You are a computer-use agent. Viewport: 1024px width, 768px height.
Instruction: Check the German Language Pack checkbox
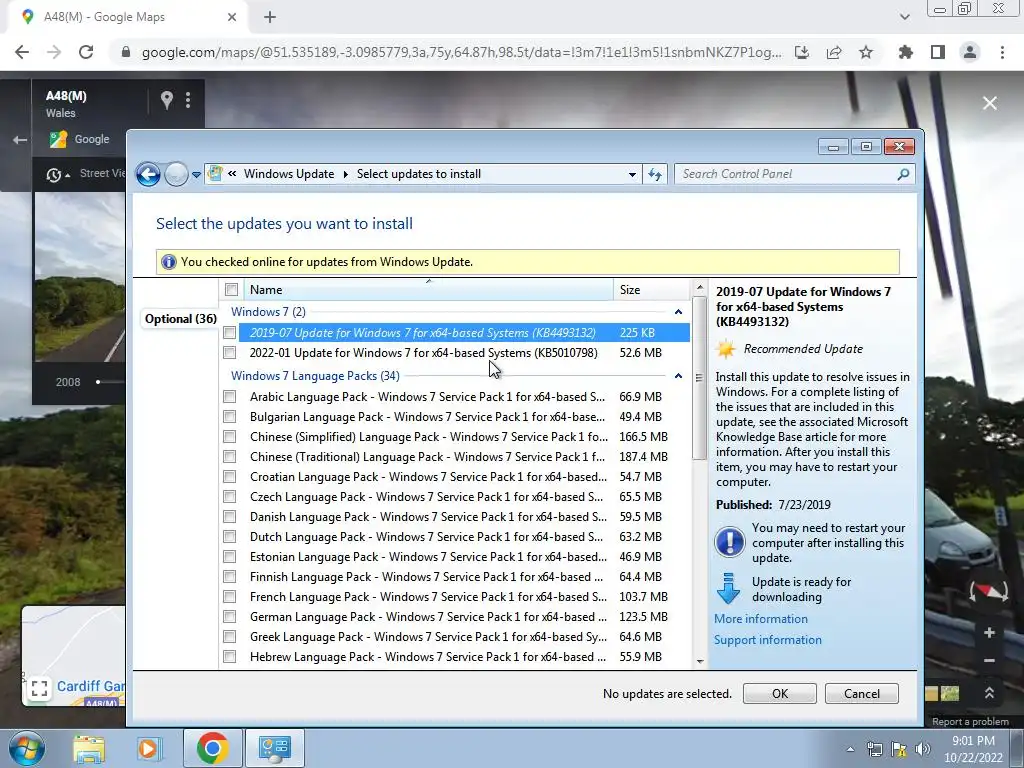tap(229, 616)
